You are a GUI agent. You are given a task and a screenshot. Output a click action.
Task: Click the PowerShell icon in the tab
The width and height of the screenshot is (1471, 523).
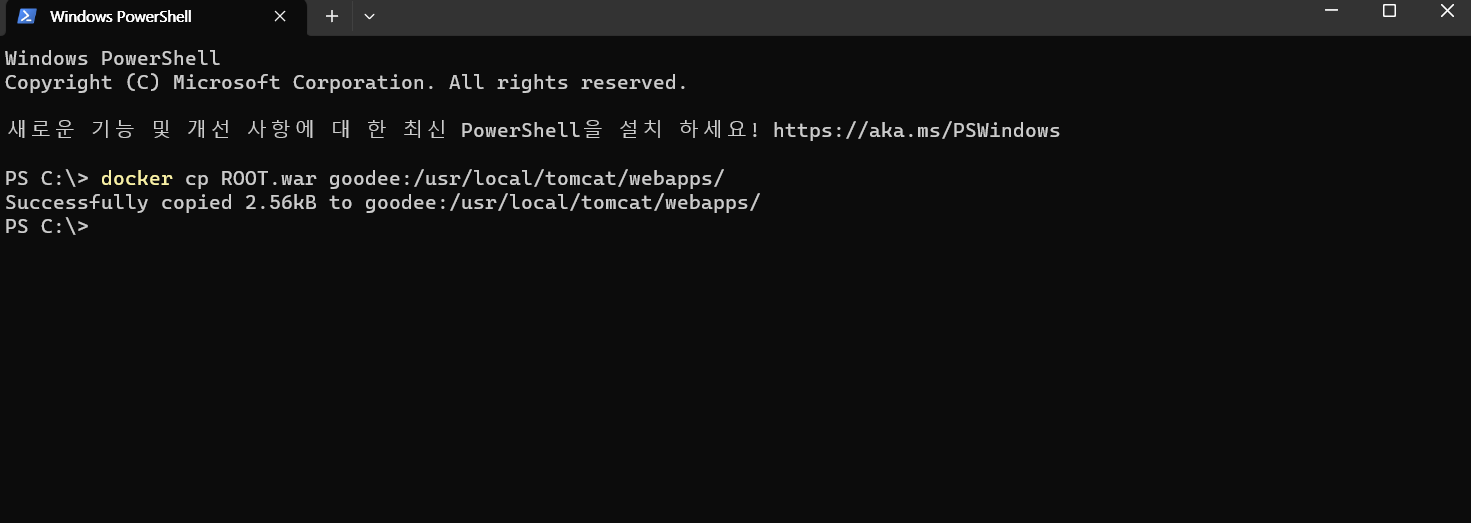27,16
